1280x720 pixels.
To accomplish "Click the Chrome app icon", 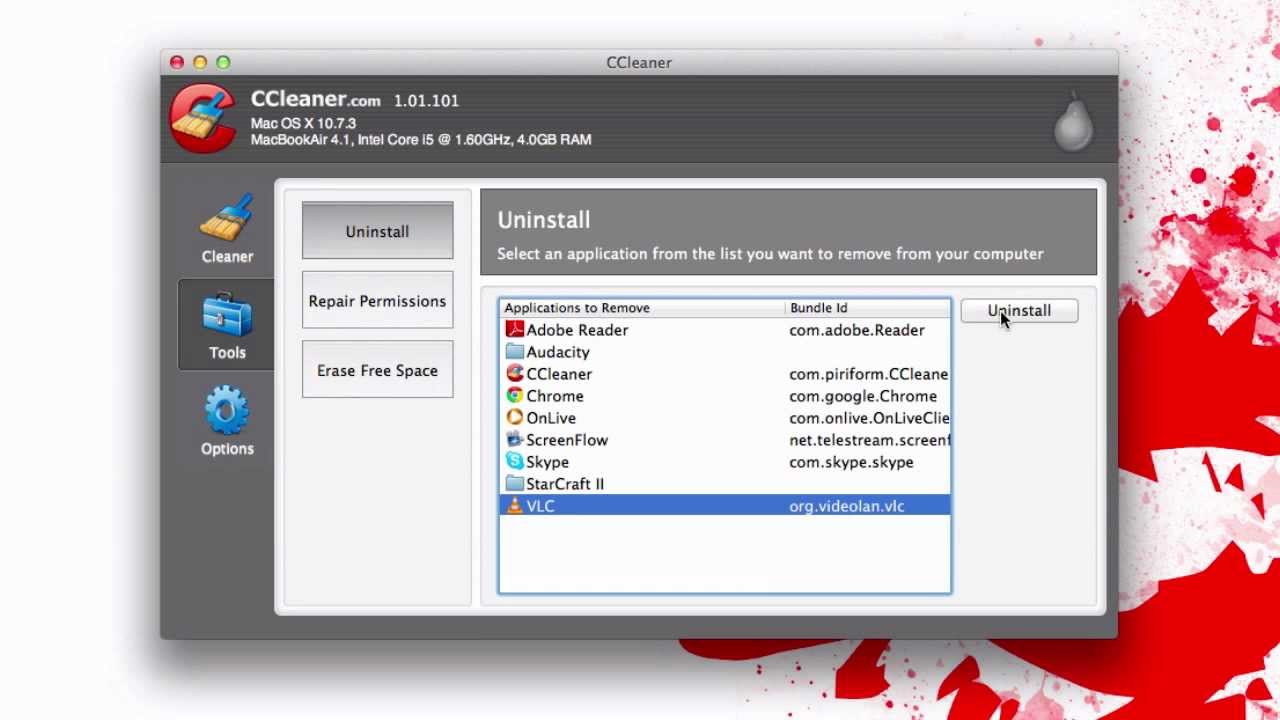I will click(x=514, y=395).
